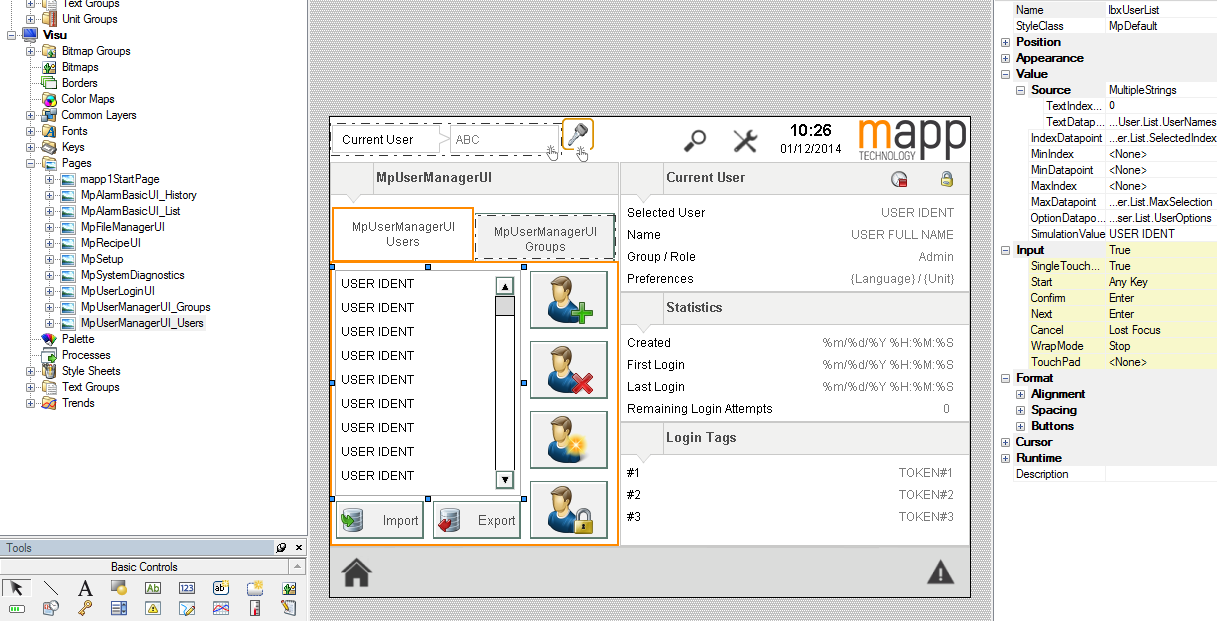Select the MpSystemDiagnostics page
Screen dimensions: 1218x621
[133, 275]
